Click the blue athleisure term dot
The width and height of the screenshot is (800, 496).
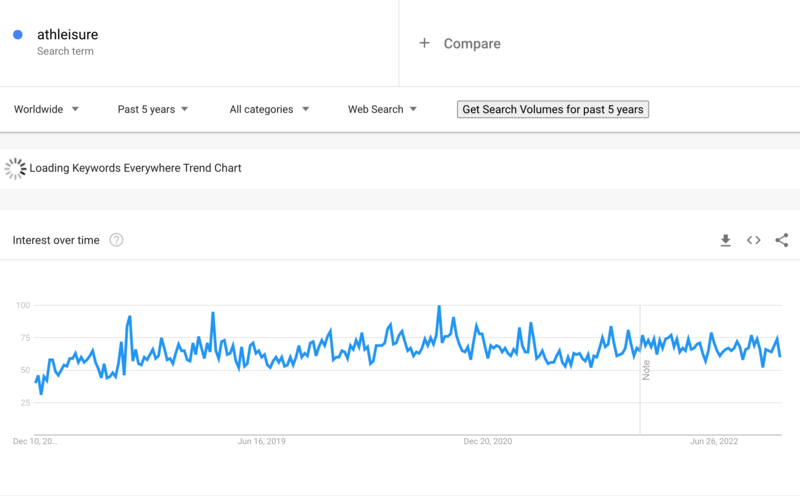18,35
